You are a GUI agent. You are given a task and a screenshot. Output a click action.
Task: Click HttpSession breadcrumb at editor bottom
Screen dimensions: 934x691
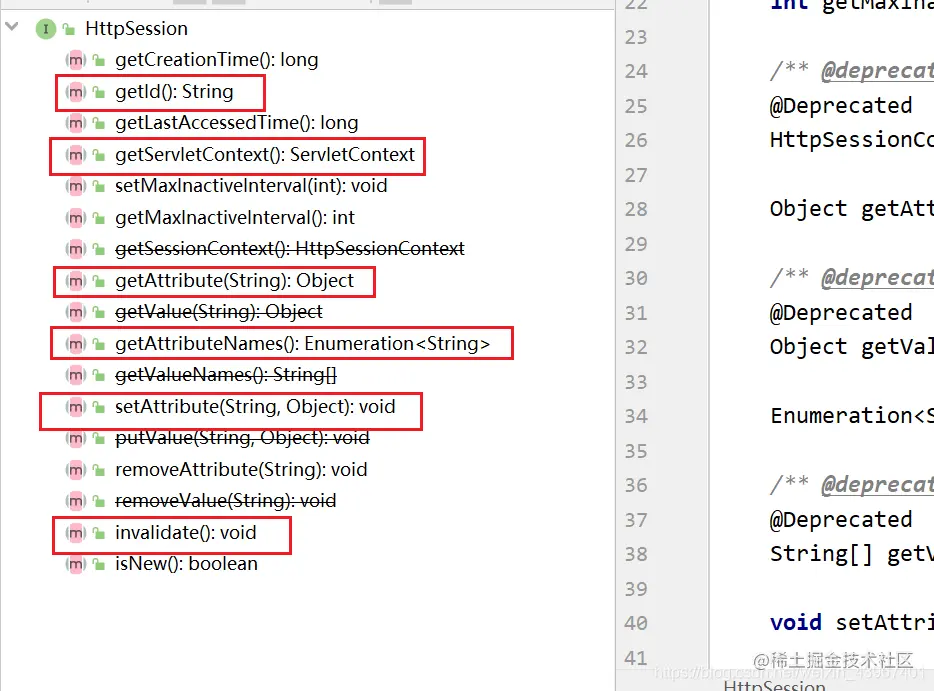(774, 685)
